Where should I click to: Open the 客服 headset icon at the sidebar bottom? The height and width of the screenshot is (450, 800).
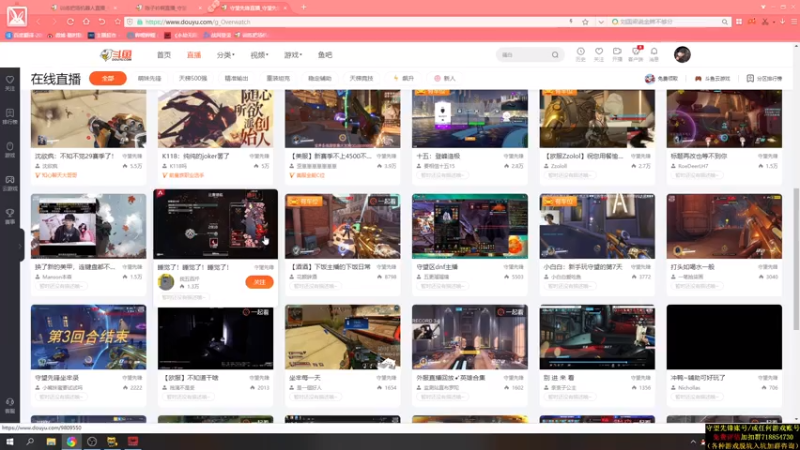(x=10, y=406)
